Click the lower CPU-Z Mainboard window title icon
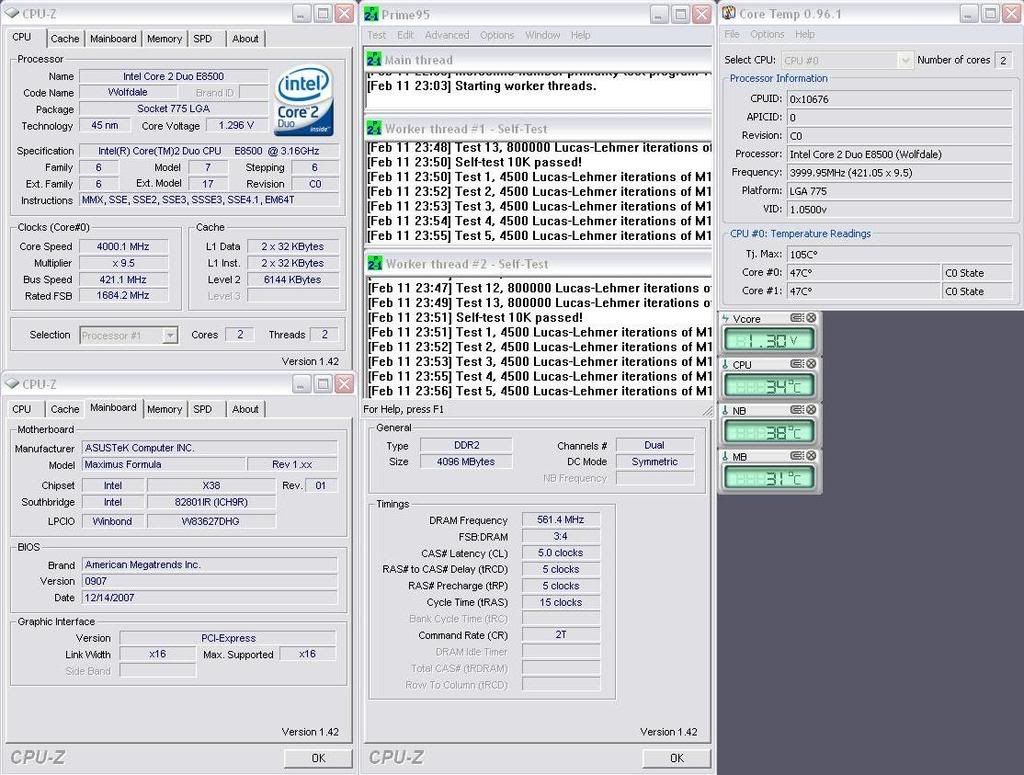The image size is (1024, 775). click(12, 384)
